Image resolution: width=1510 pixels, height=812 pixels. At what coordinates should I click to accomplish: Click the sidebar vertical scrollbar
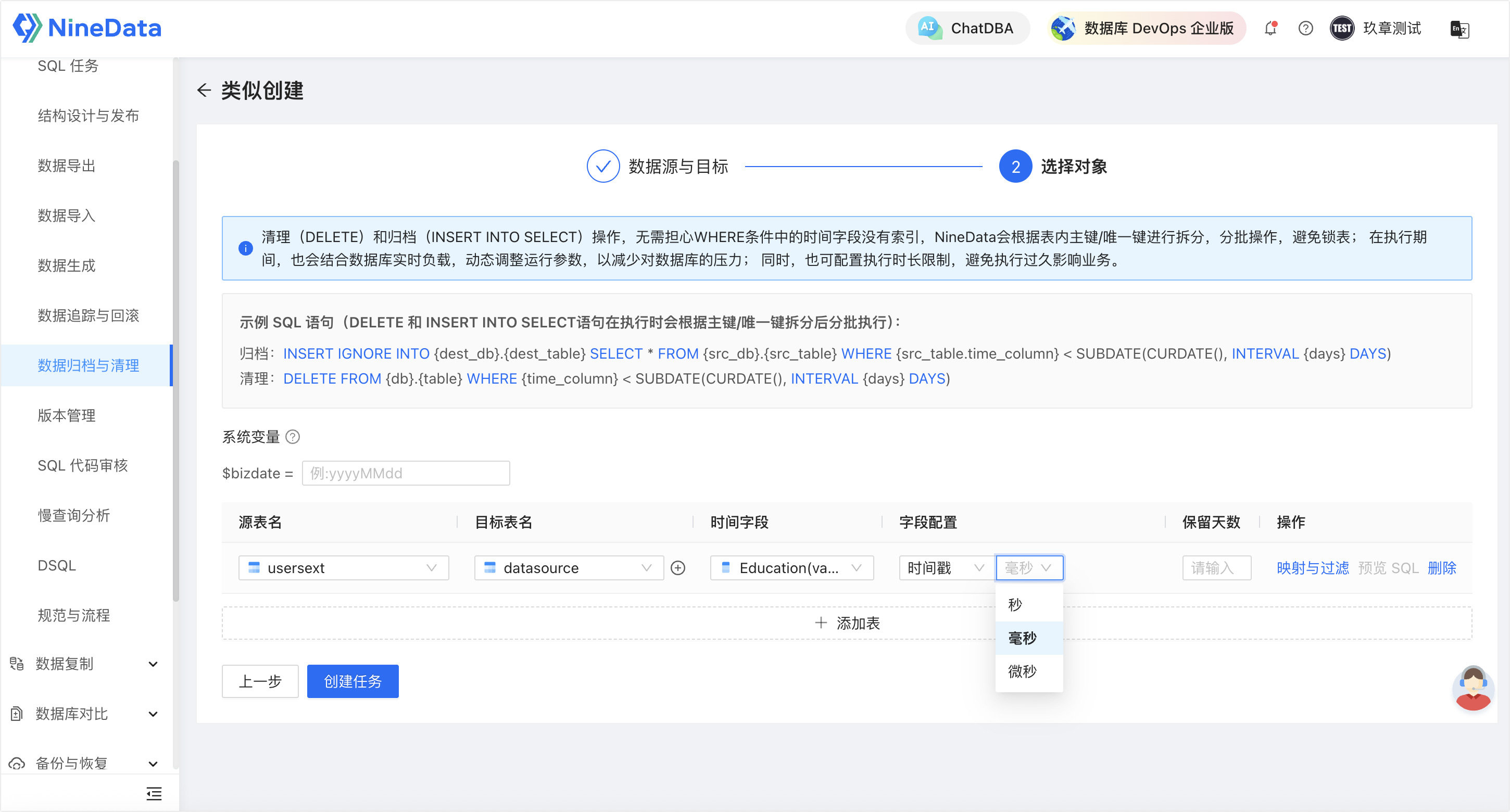176,381
